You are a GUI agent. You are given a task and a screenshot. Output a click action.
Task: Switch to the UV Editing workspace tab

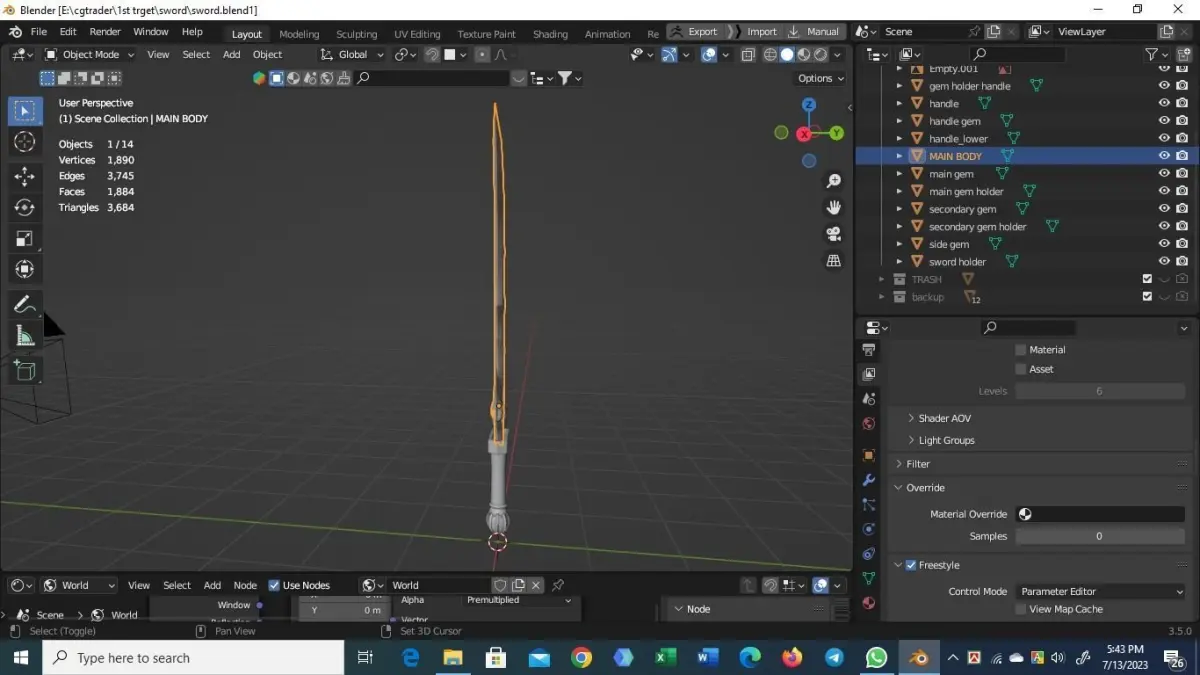point(417,33)
